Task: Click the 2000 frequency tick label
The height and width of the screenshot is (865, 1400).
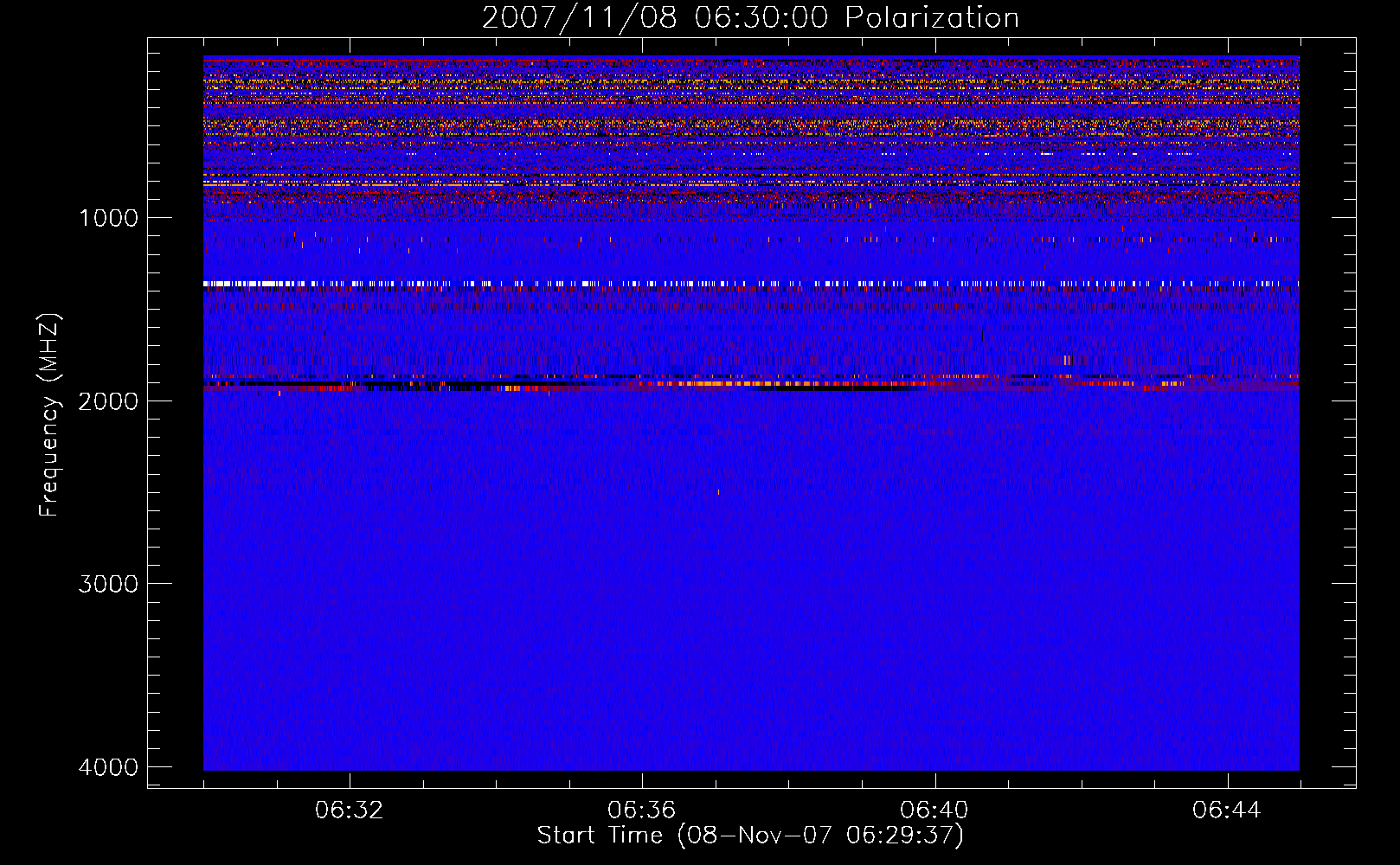Action: 108,400
